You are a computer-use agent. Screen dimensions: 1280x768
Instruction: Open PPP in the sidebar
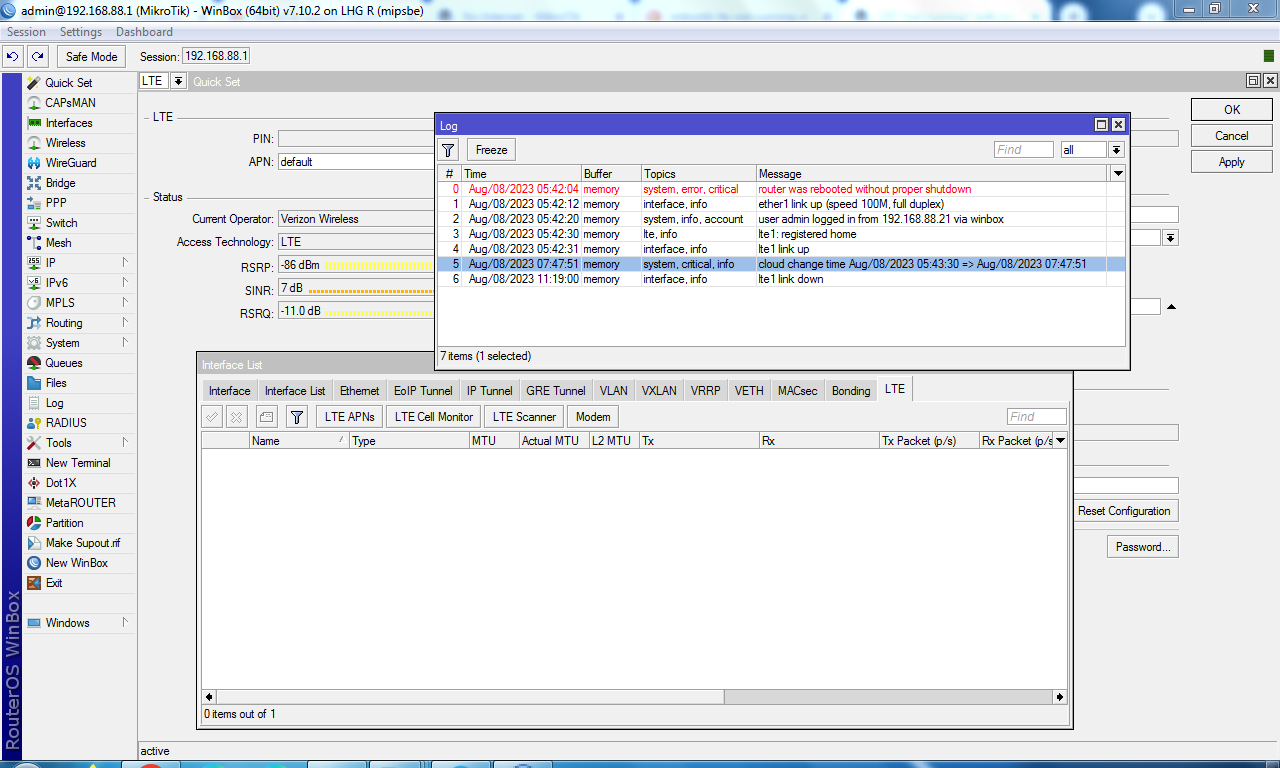56,203
